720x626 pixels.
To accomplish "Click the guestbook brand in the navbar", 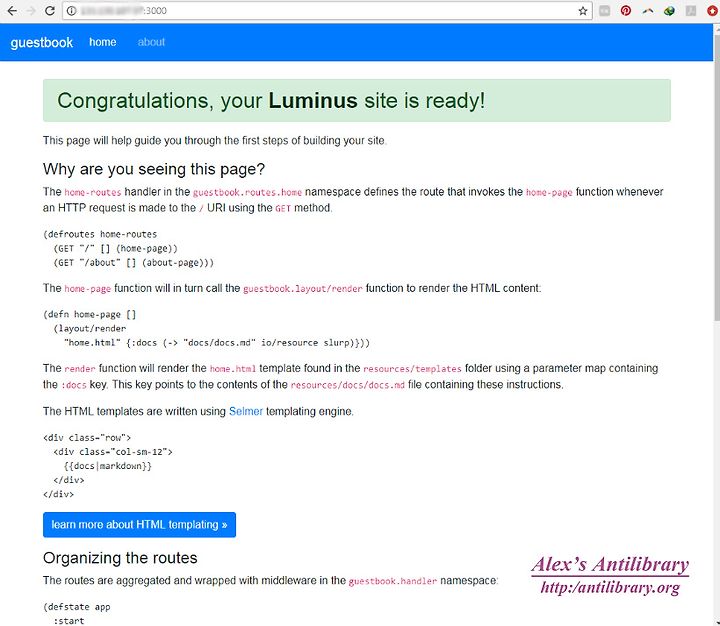I will pyautogui.click(x=41, y=42).
